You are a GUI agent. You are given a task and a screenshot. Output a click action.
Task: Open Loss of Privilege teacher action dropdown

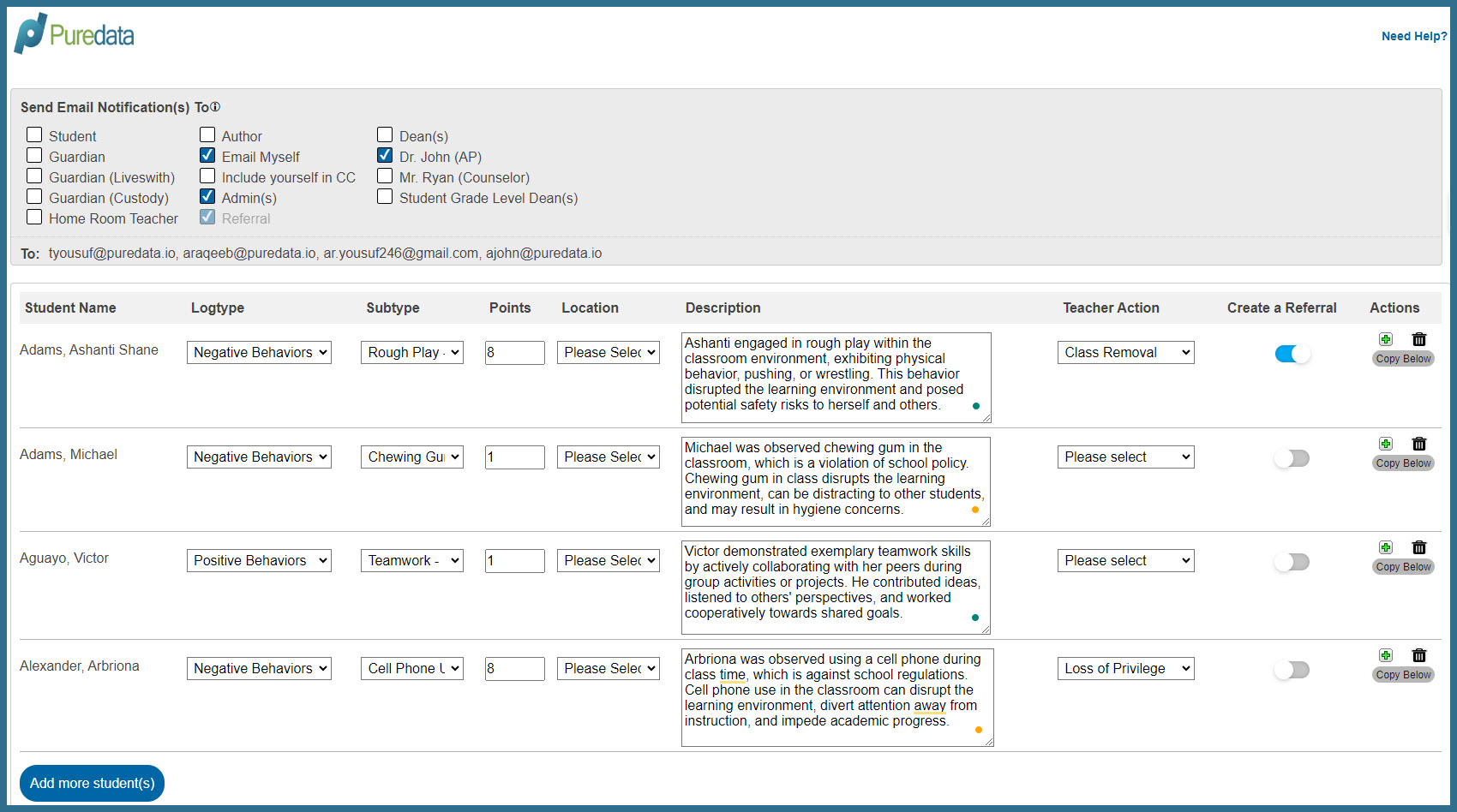click(x=1126, y=668)
